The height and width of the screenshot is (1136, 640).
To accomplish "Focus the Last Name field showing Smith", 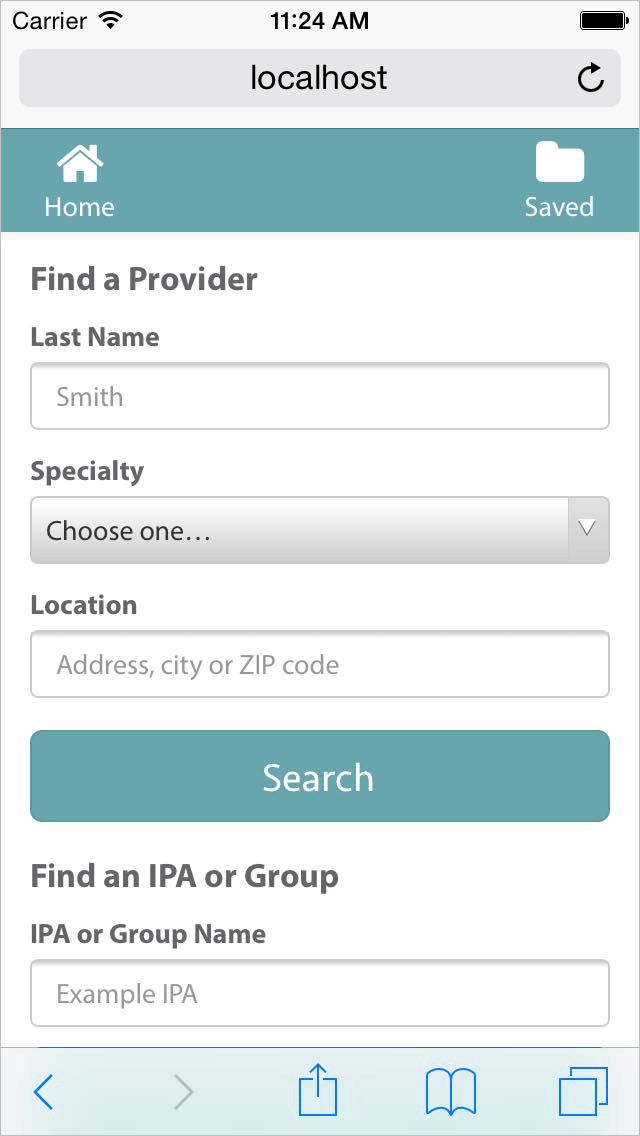I will pos(319,396).
